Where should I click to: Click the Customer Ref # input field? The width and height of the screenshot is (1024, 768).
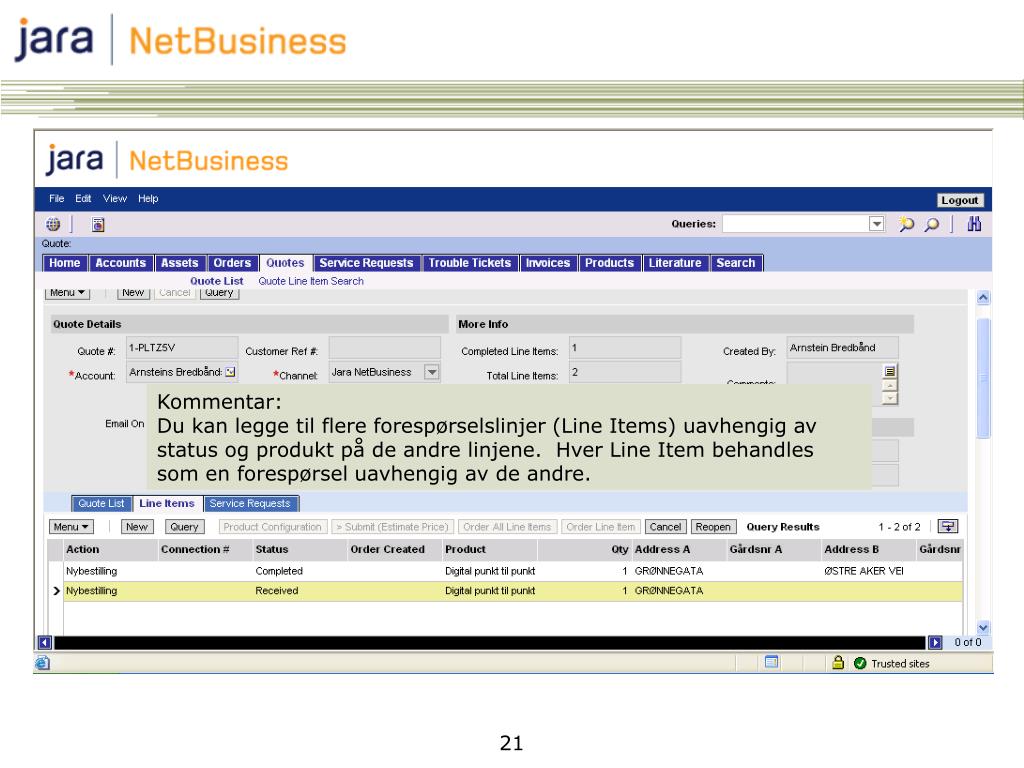coord(385,348)
